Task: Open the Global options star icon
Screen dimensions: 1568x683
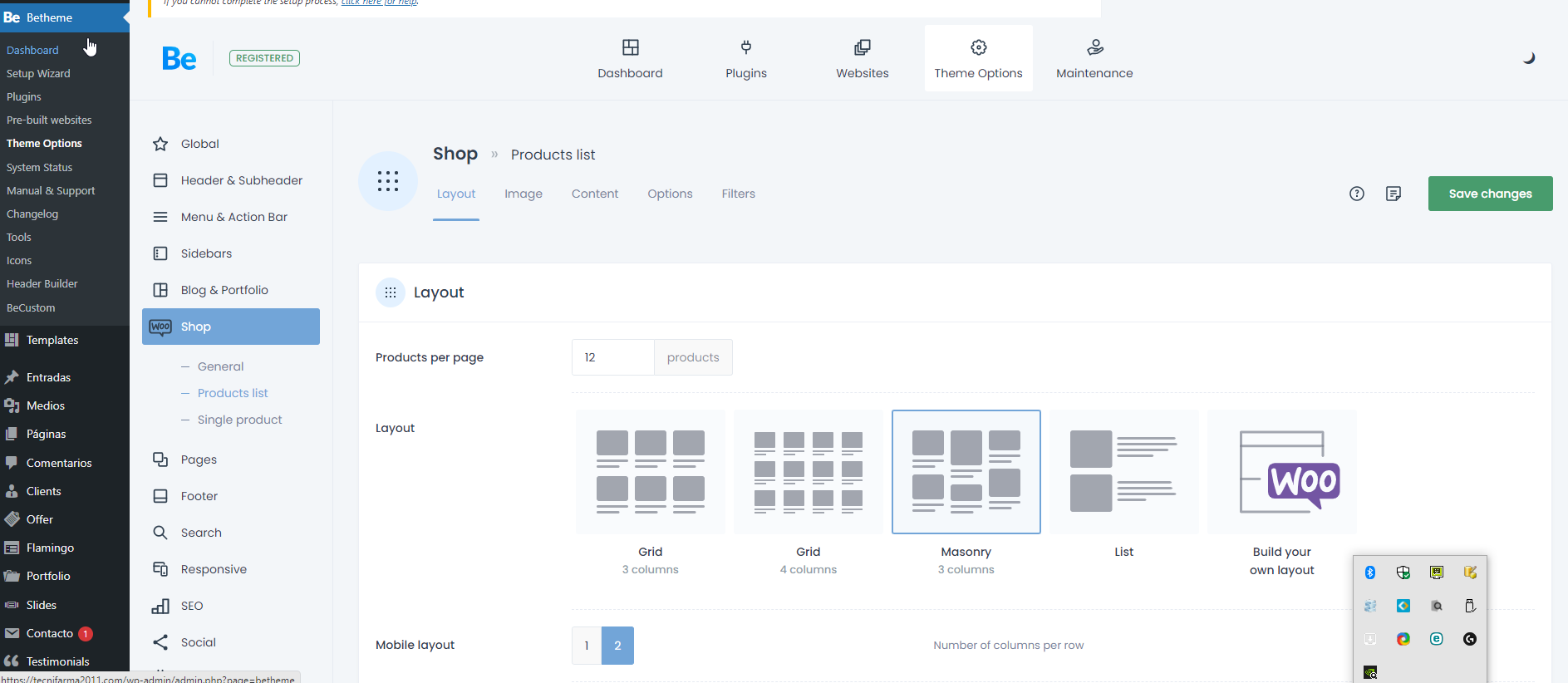Action: [x=160, y=144]
